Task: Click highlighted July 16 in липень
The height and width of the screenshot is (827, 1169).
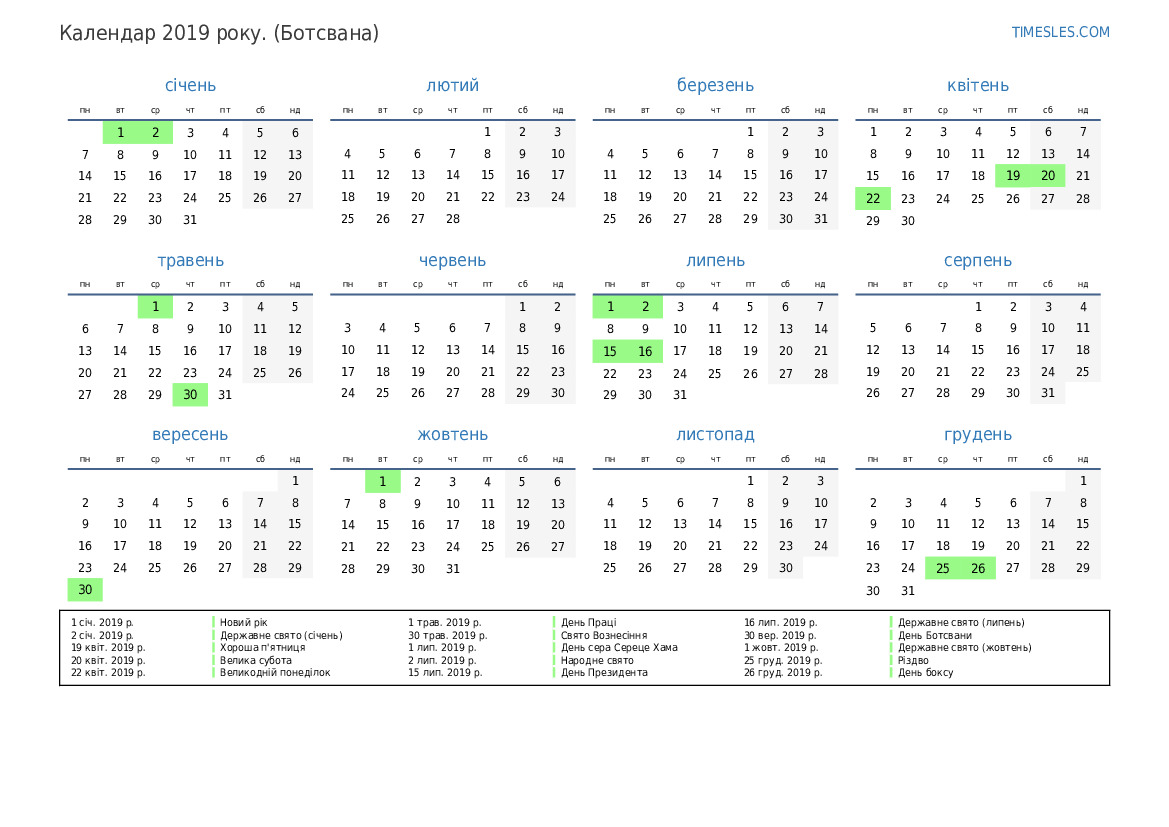Action: pos(645,351)
